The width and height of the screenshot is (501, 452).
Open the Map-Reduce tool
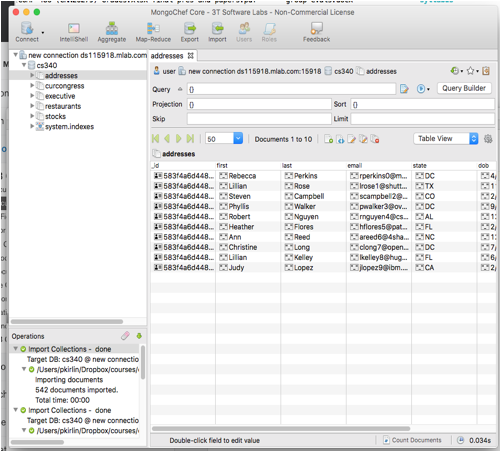click(x=153, y=33)
